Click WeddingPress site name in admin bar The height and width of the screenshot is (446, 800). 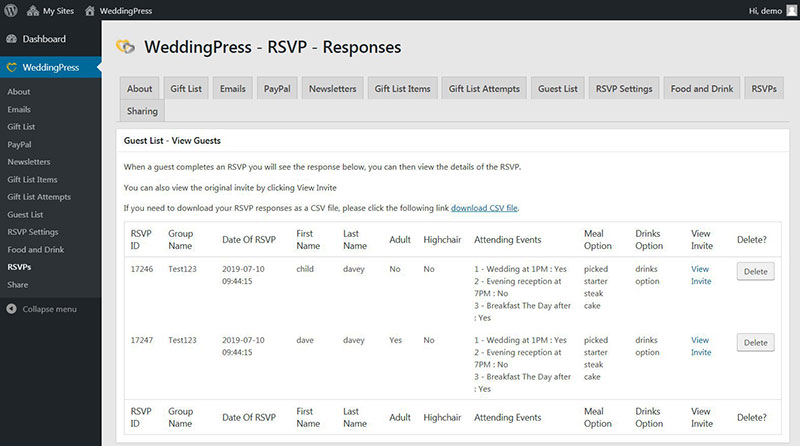click(126, 11)
